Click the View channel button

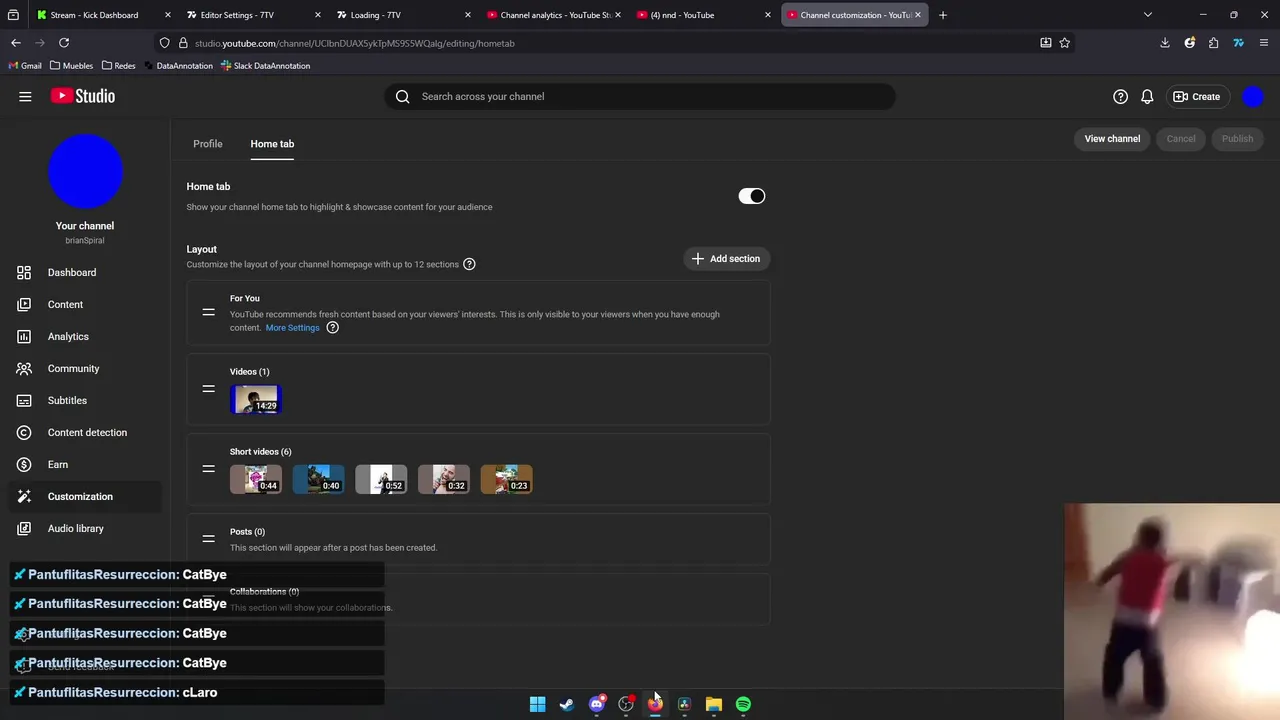tap(1112, 139)
